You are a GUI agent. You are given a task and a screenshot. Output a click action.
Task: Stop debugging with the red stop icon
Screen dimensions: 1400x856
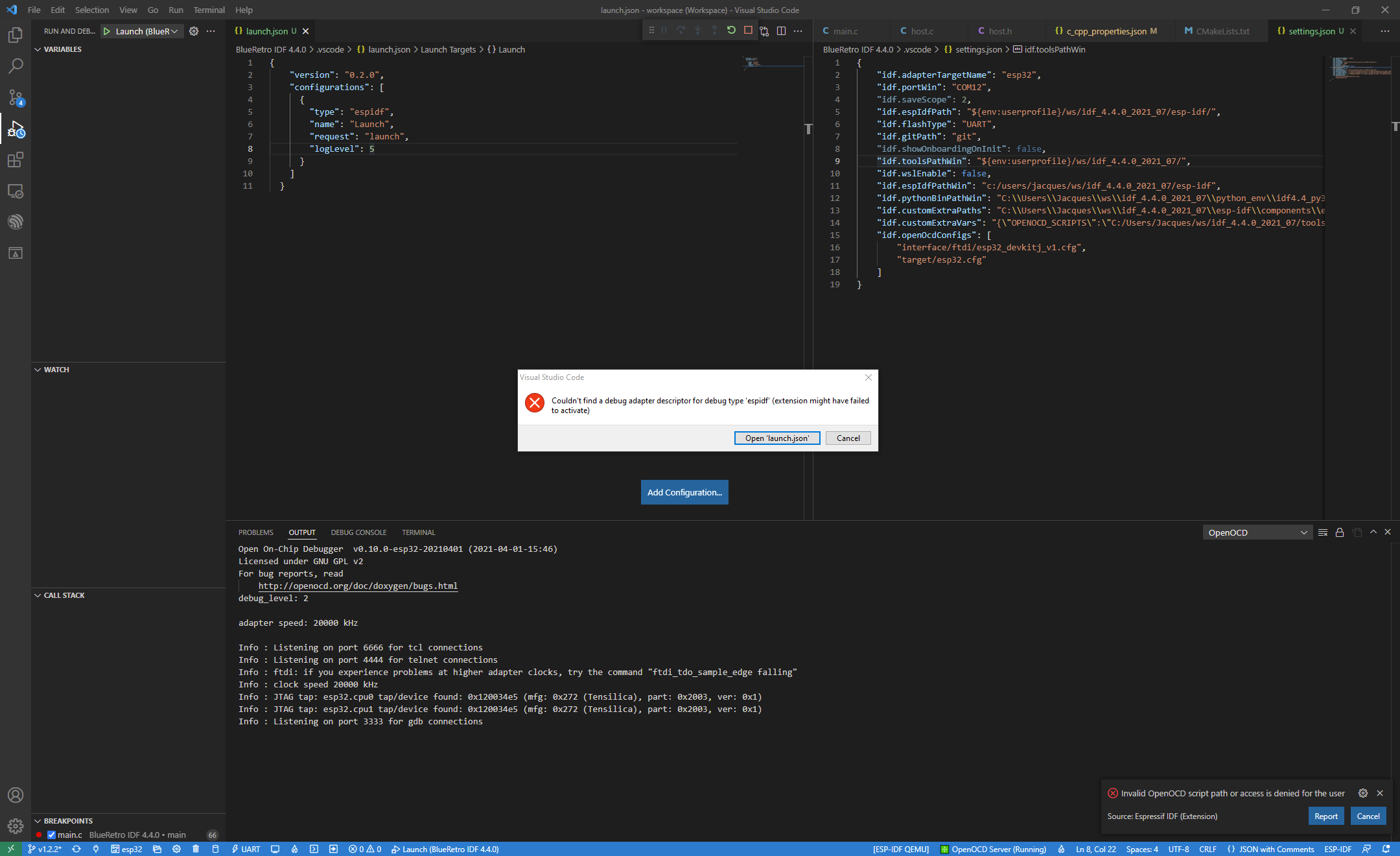coord(748,30)
